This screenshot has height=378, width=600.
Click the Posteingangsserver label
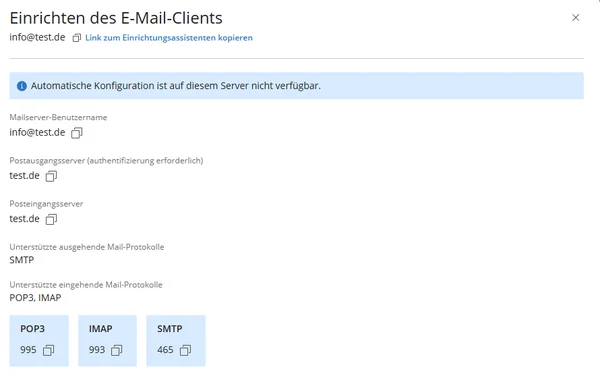[x=46, y=204]
